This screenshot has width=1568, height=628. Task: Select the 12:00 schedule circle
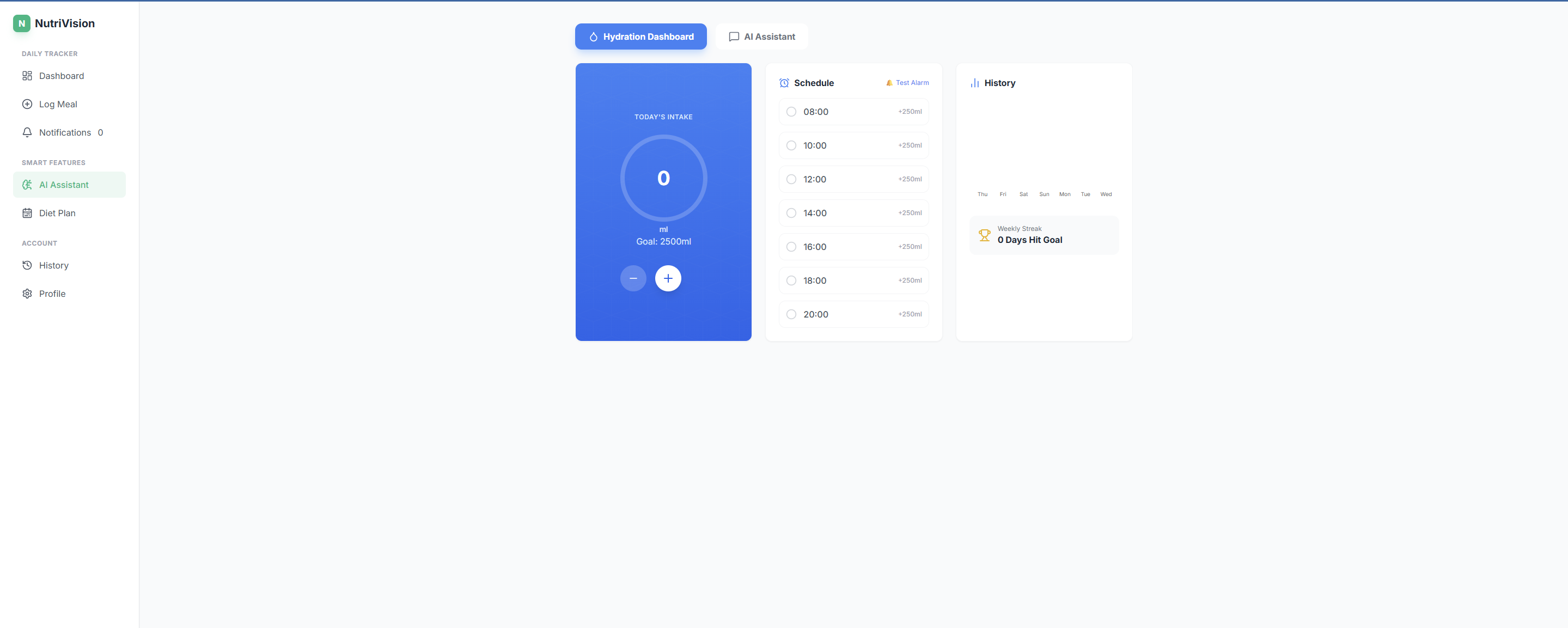[791, 179]
